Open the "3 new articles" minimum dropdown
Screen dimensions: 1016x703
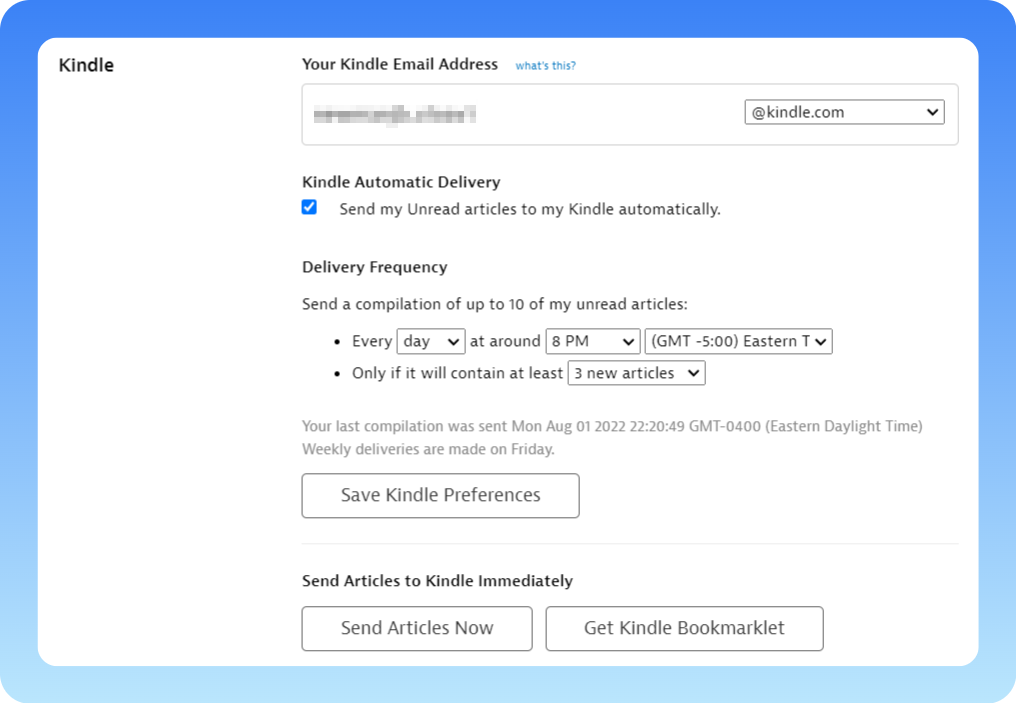point(636,374)
